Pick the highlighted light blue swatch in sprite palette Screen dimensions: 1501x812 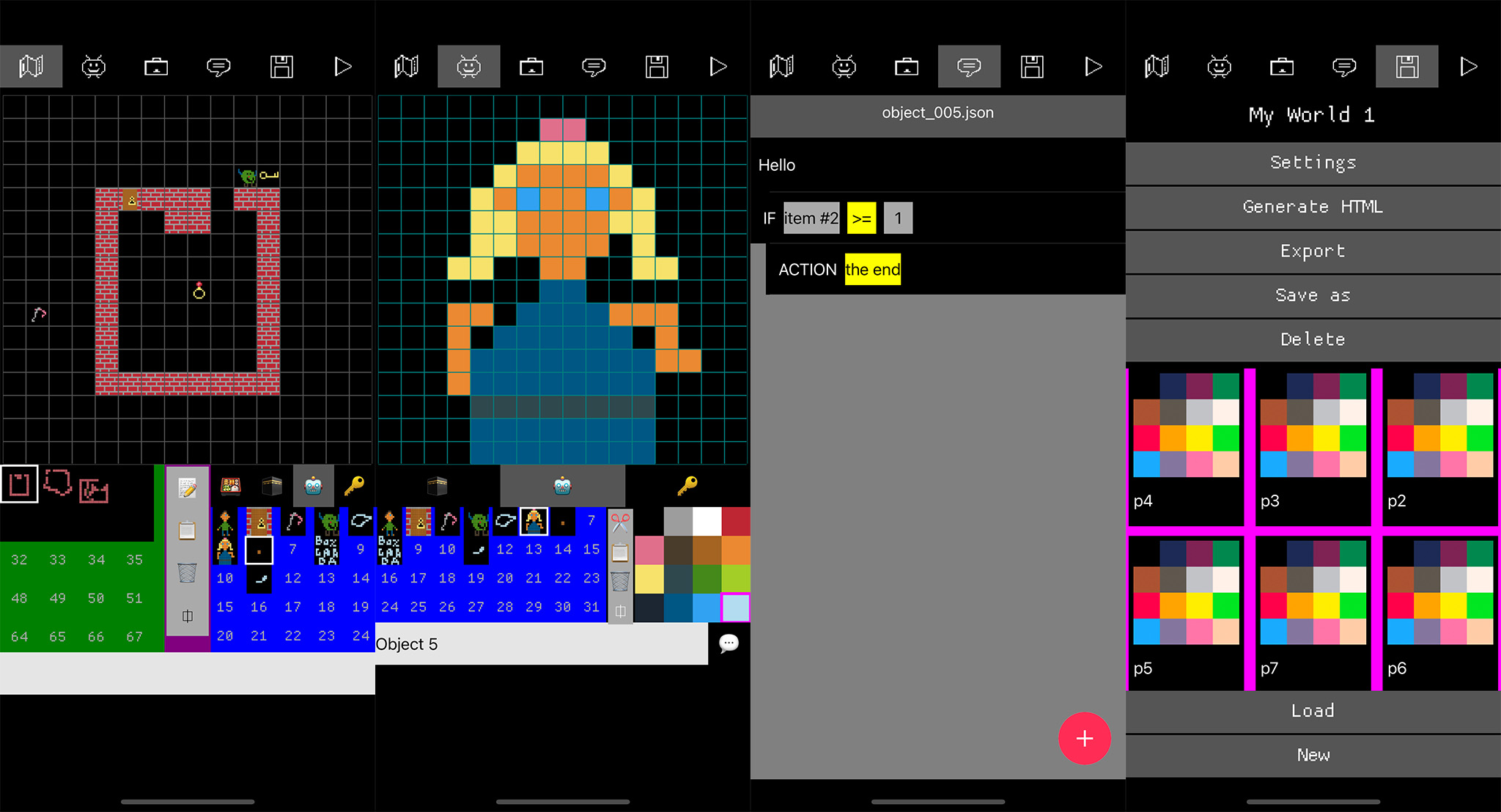click(736, 608)
